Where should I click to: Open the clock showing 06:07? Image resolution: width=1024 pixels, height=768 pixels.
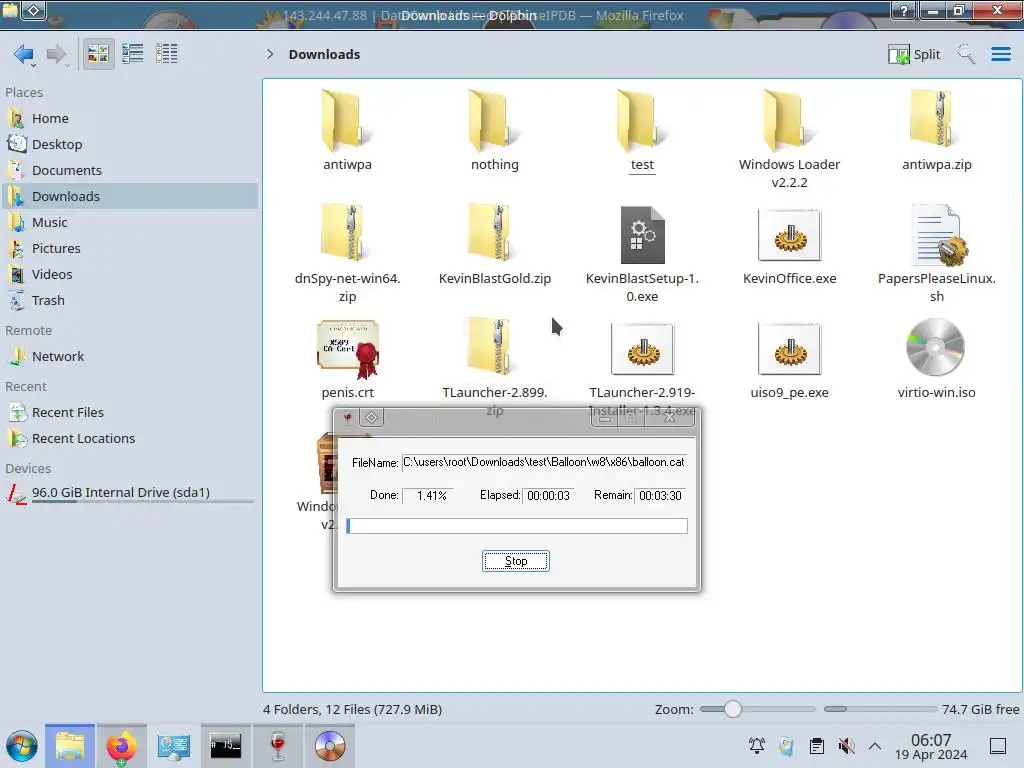[x=931, y=746]
